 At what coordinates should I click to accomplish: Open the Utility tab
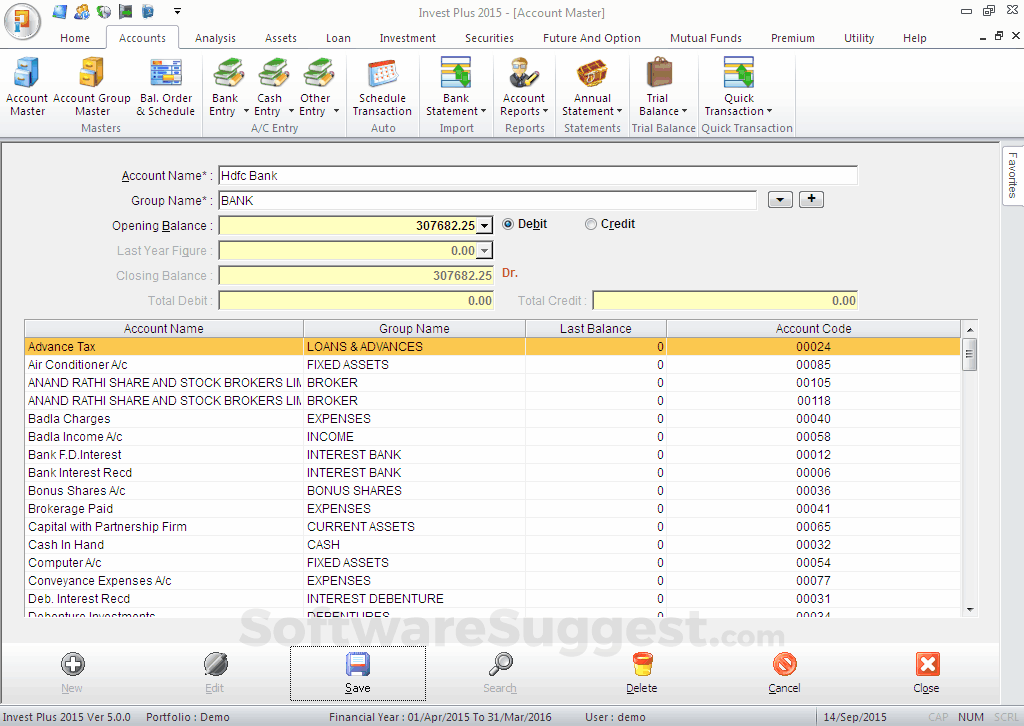click(x=859, y=38)
